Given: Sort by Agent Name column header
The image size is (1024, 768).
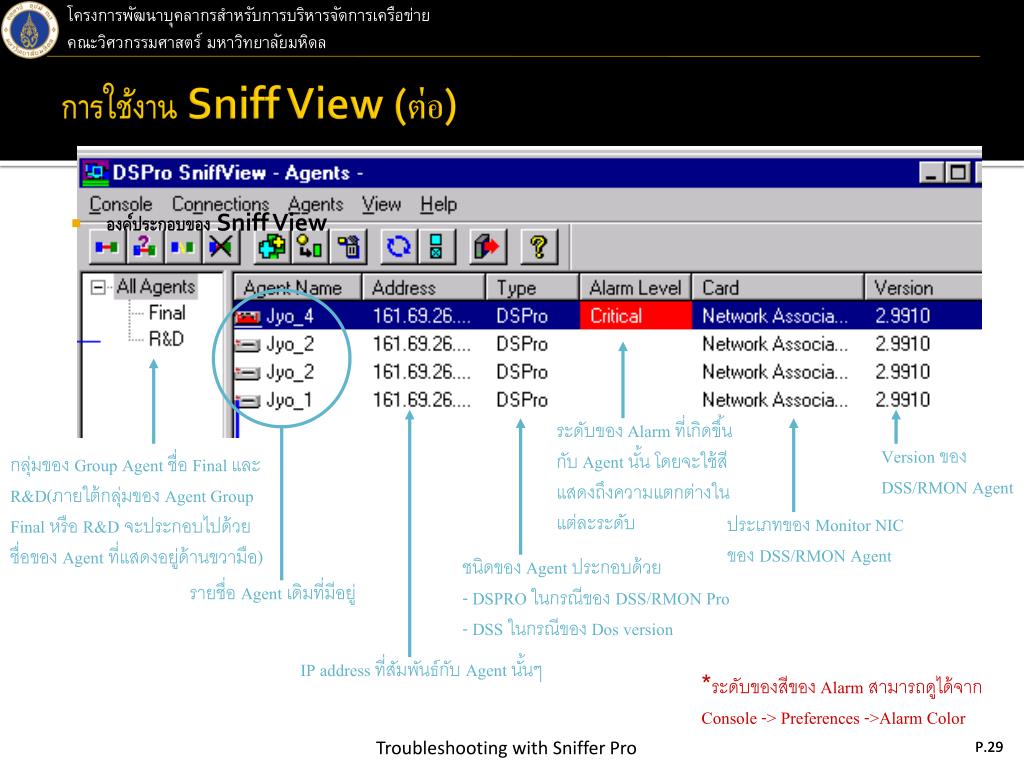Looking at the screenshot, I should pyautogui.click(x=297, y=287).
